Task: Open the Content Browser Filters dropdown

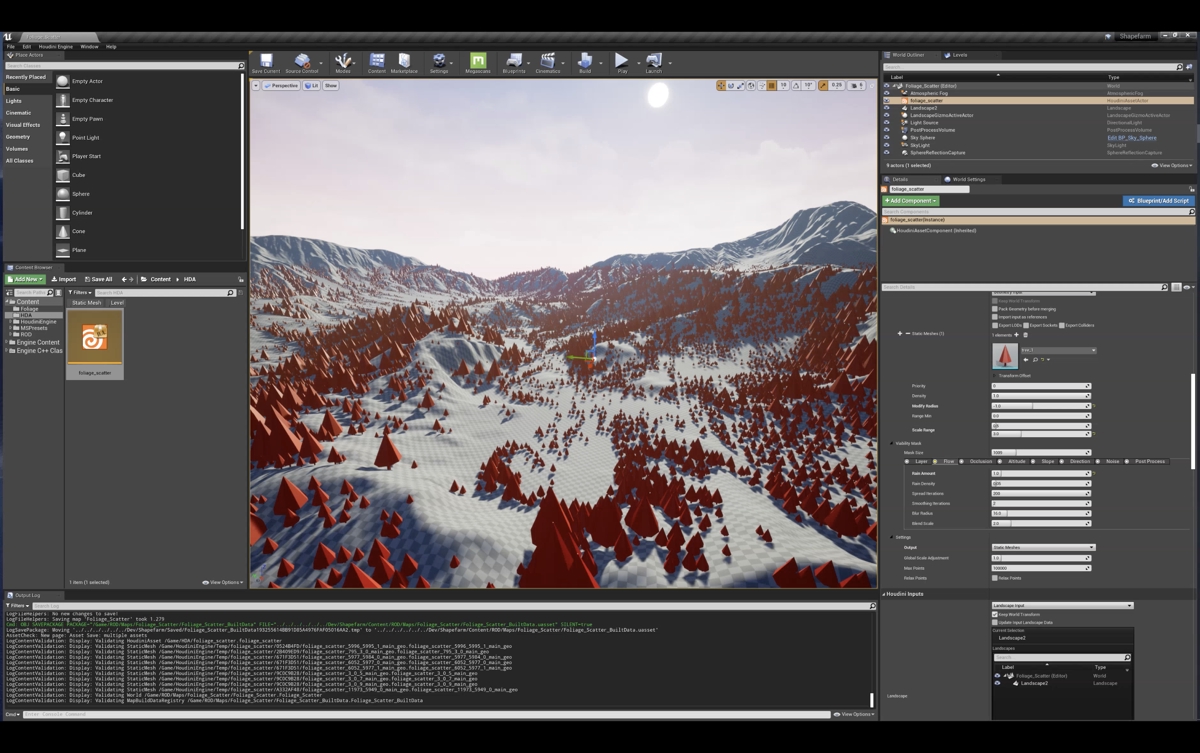Action: point(78,293)
